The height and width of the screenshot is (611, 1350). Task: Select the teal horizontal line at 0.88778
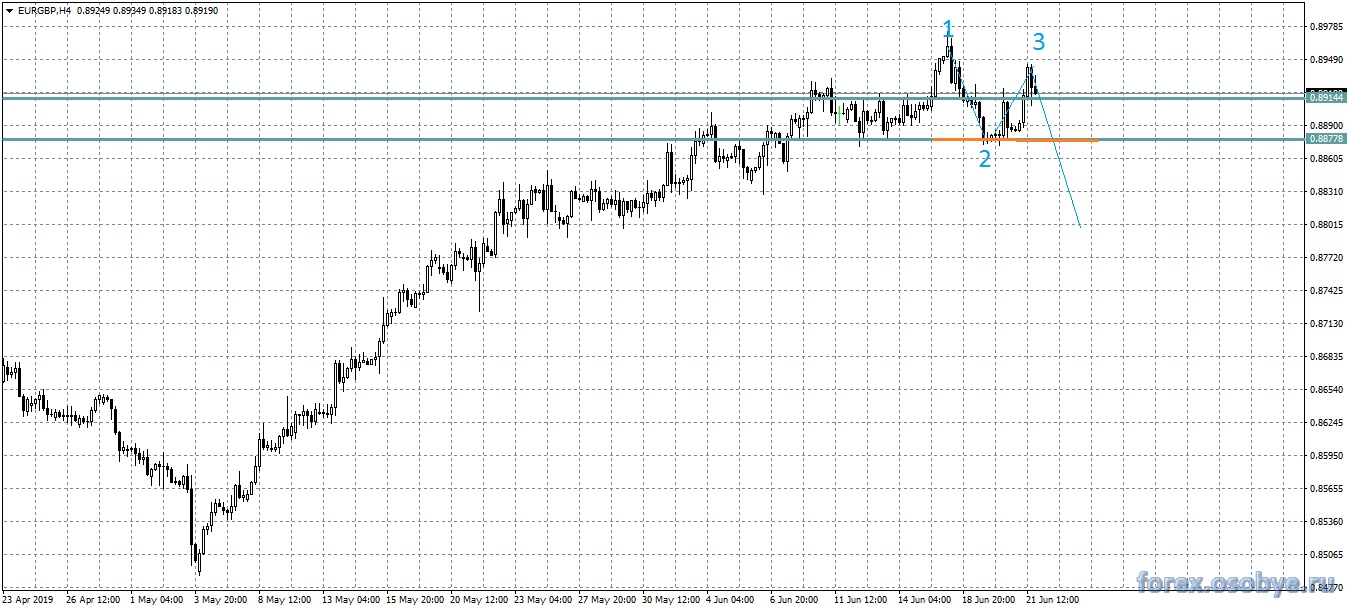click(x=652, y=139)
